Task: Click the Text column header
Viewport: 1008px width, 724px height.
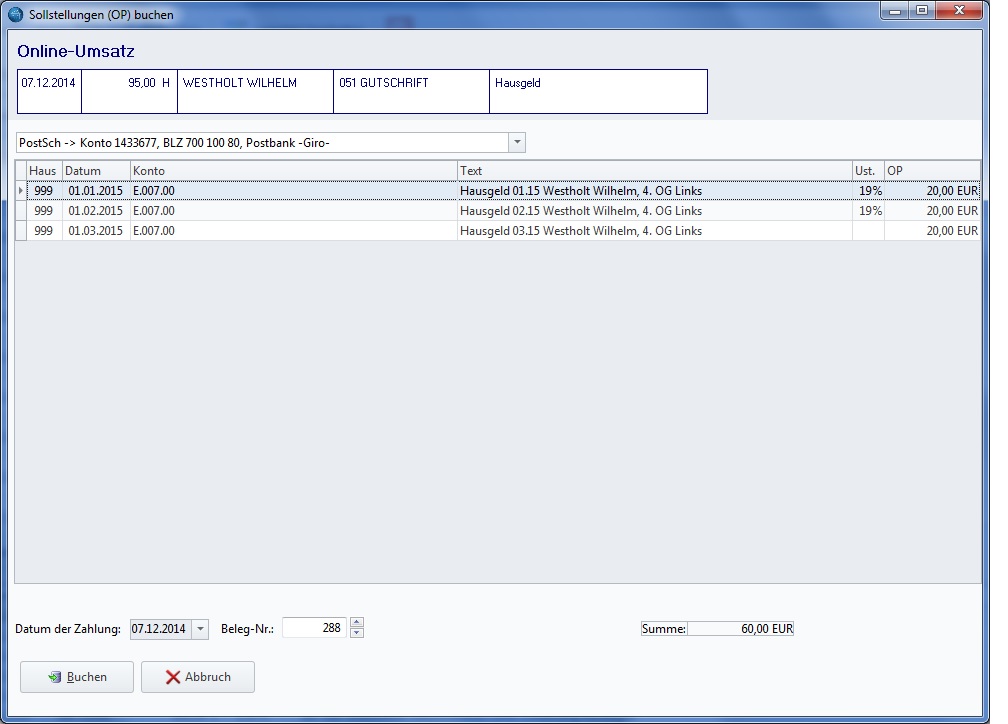Action: (654, 171)
